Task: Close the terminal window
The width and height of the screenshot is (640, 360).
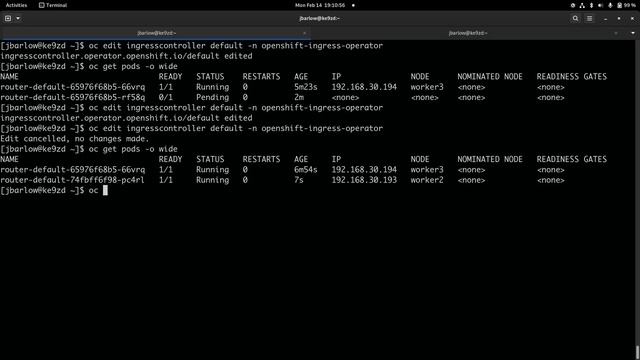Action: (632, 19)
